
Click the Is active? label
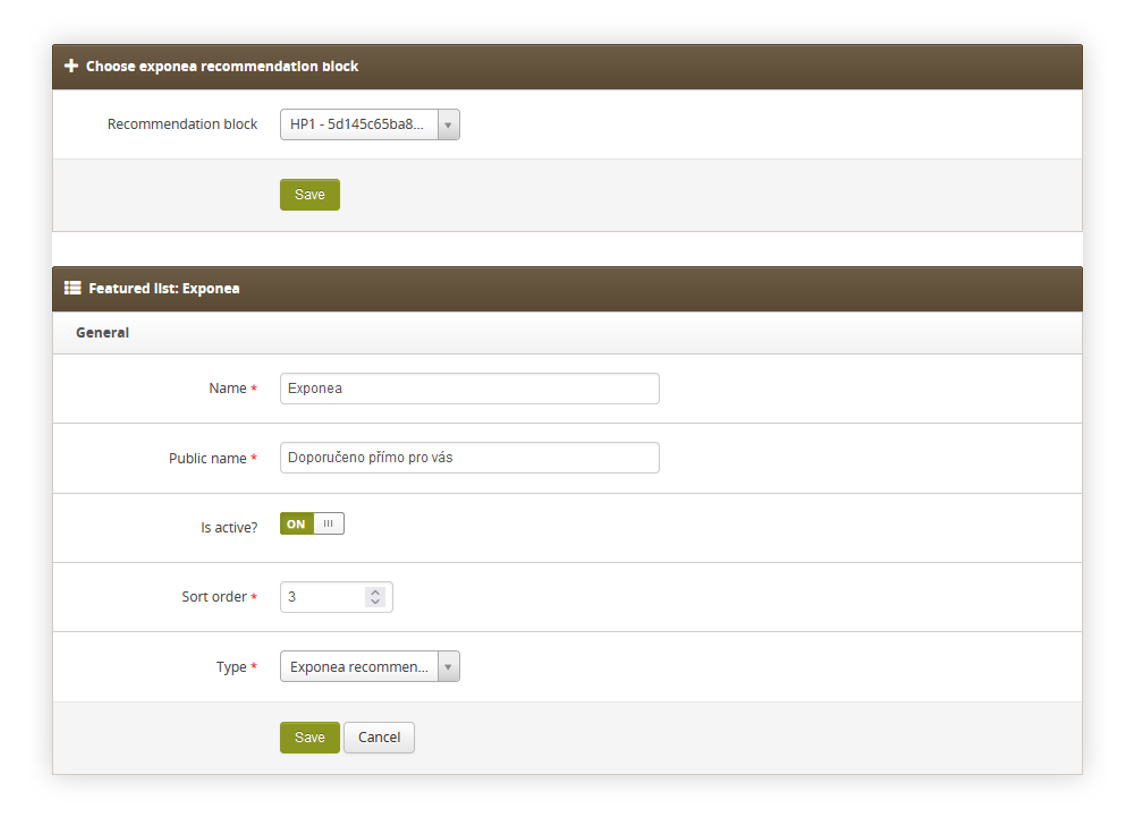[x=229, y=527]
